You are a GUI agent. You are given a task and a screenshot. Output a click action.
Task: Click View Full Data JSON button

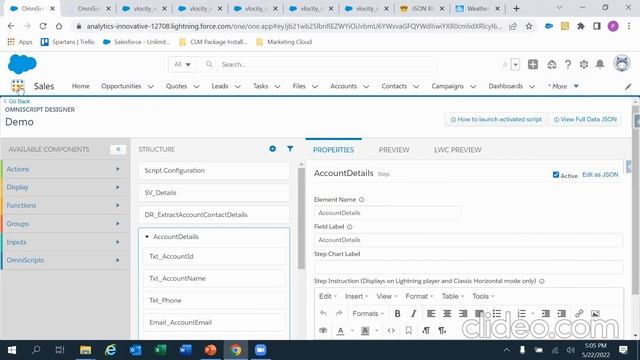585,120
